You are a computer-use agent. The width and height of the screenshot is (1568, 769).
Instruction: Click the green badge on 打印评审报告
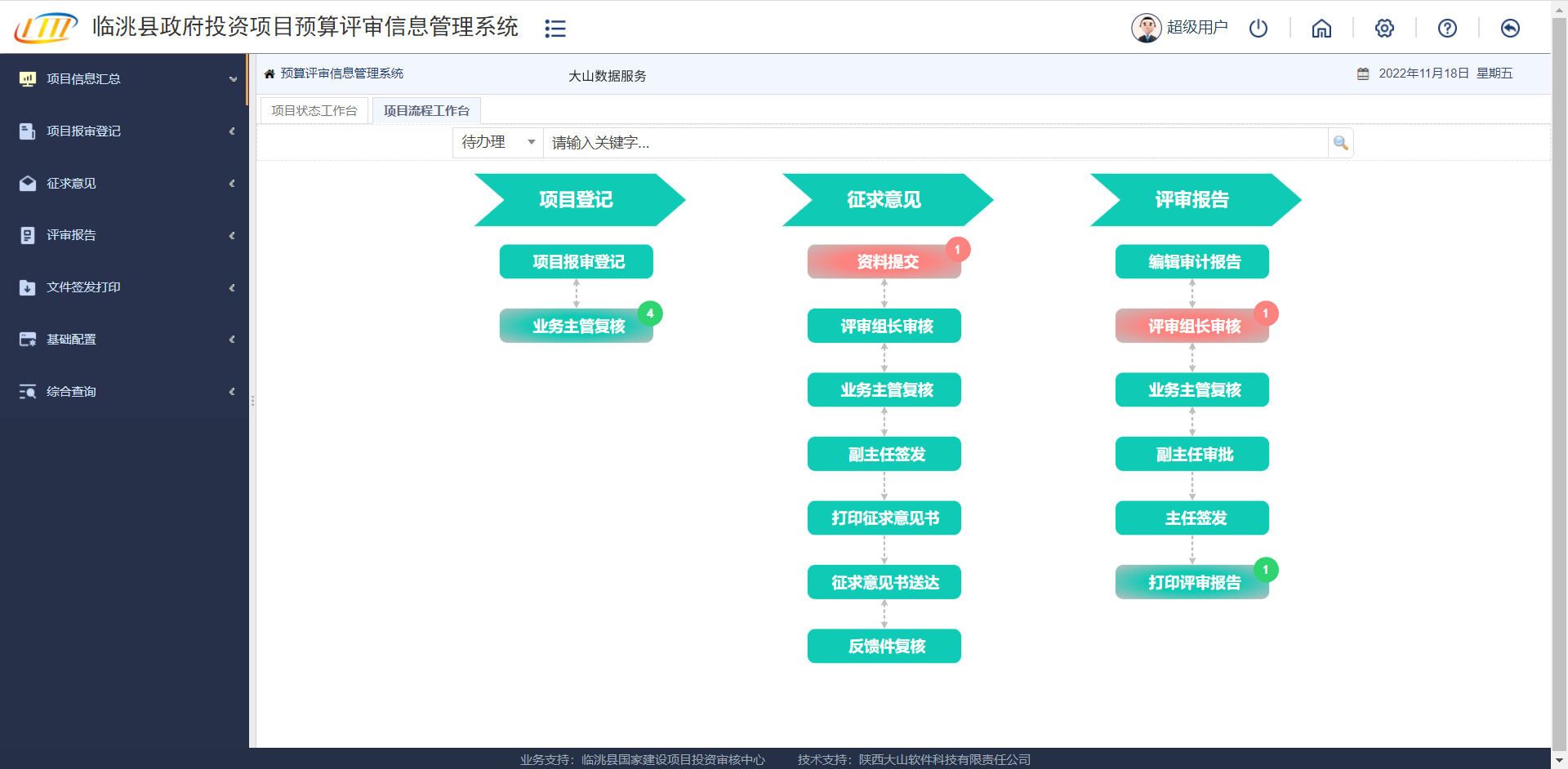click(1266, 569)
